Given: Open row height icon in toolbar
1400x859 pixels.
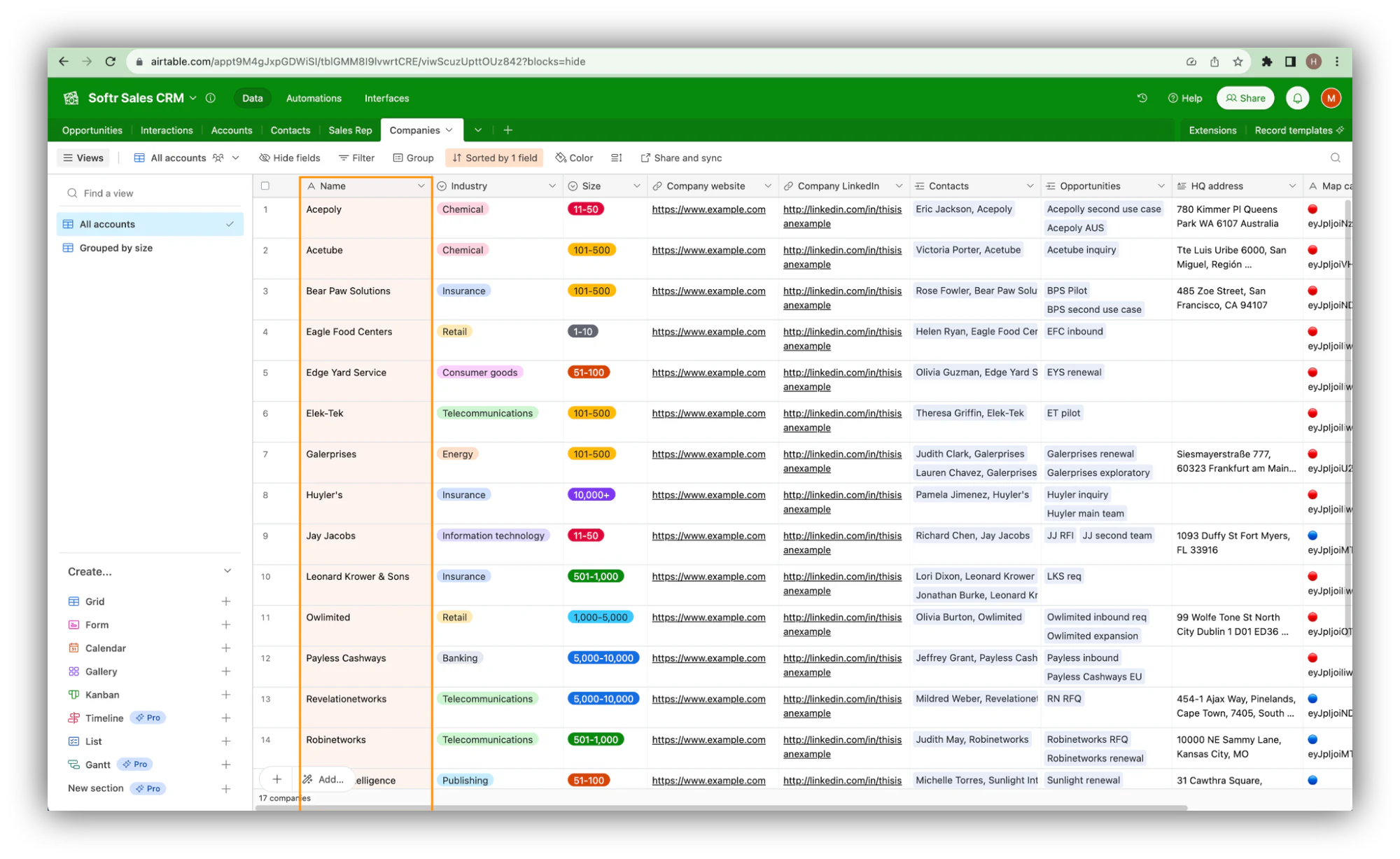Looking at the screenshot, I should click(x=616, y=158).
